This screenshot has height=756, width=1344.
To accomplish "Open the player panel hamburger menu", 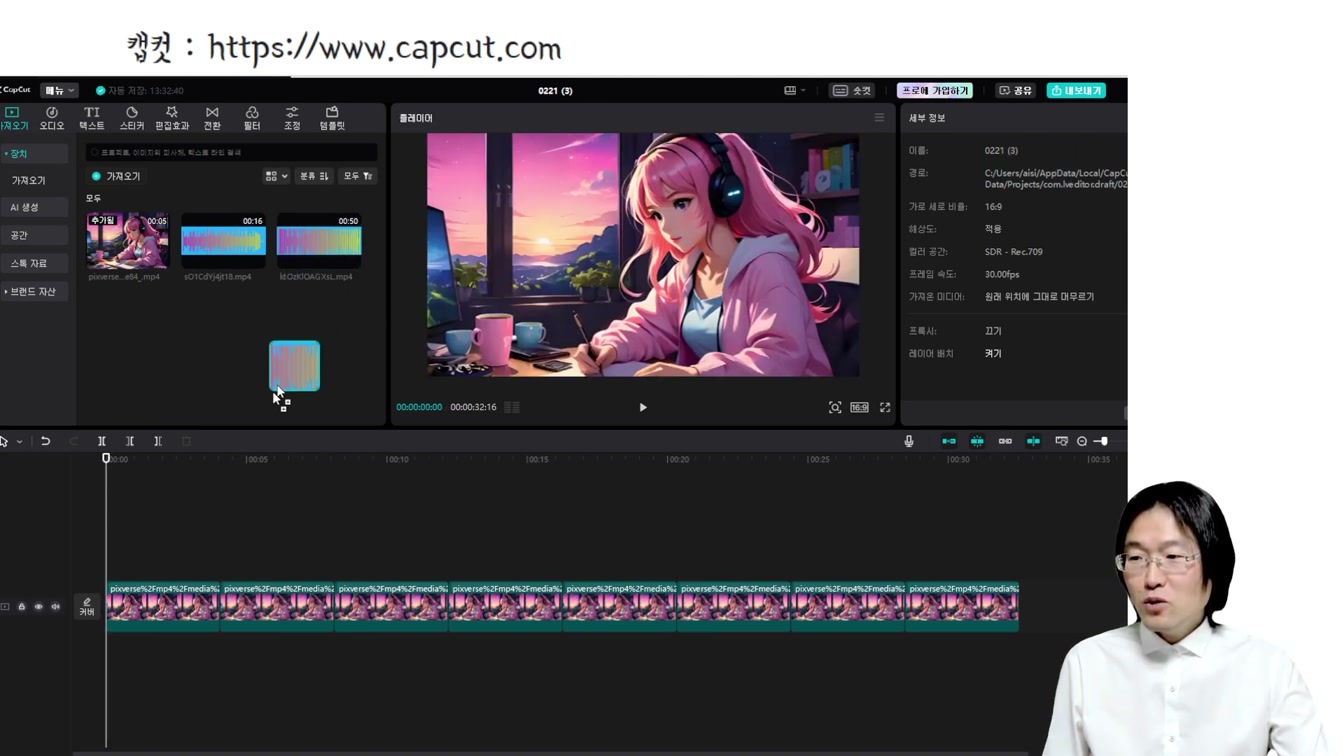I will [x=879, y=118].
